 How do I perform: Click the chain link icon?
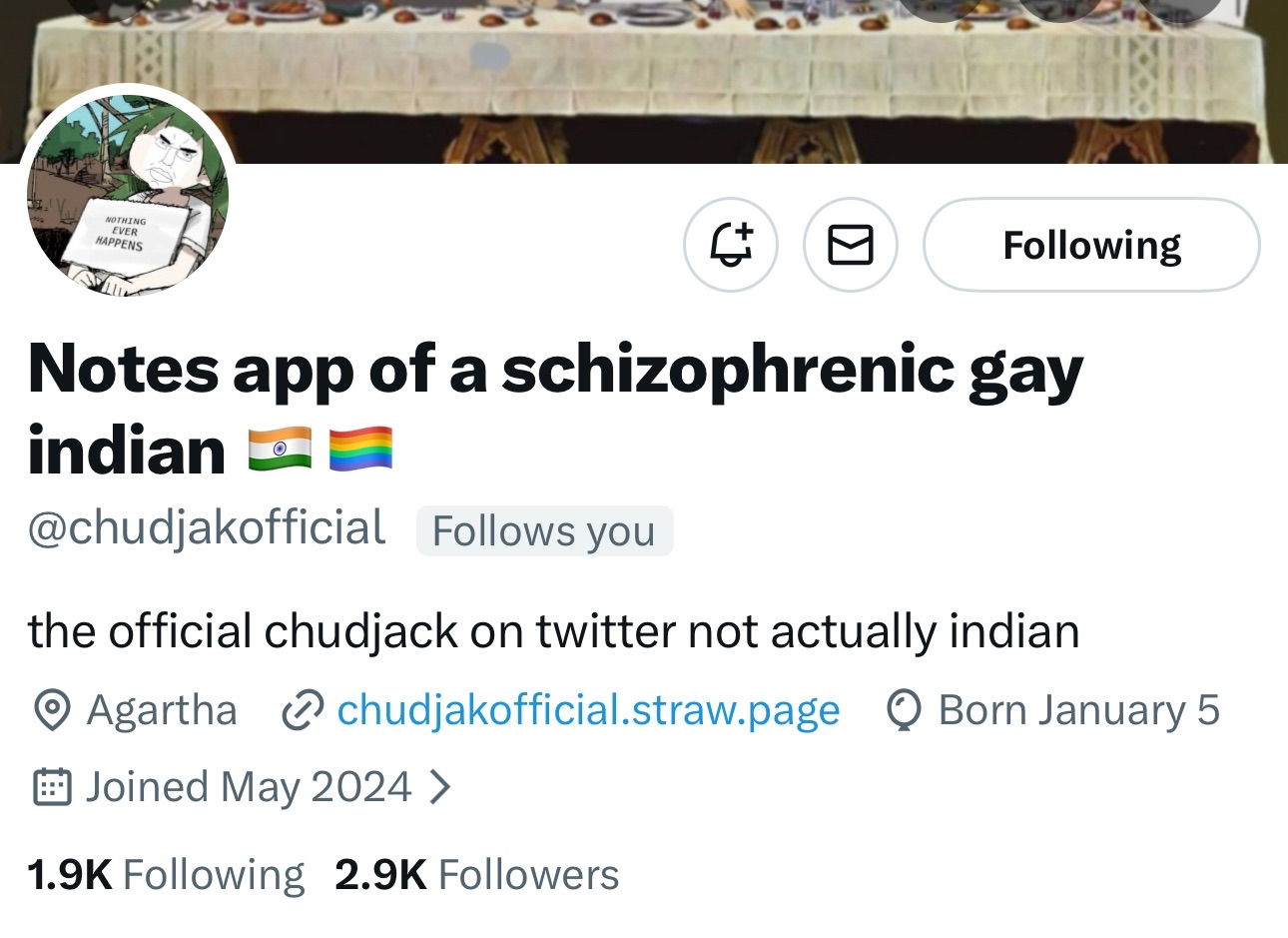[x=302, y=710]
